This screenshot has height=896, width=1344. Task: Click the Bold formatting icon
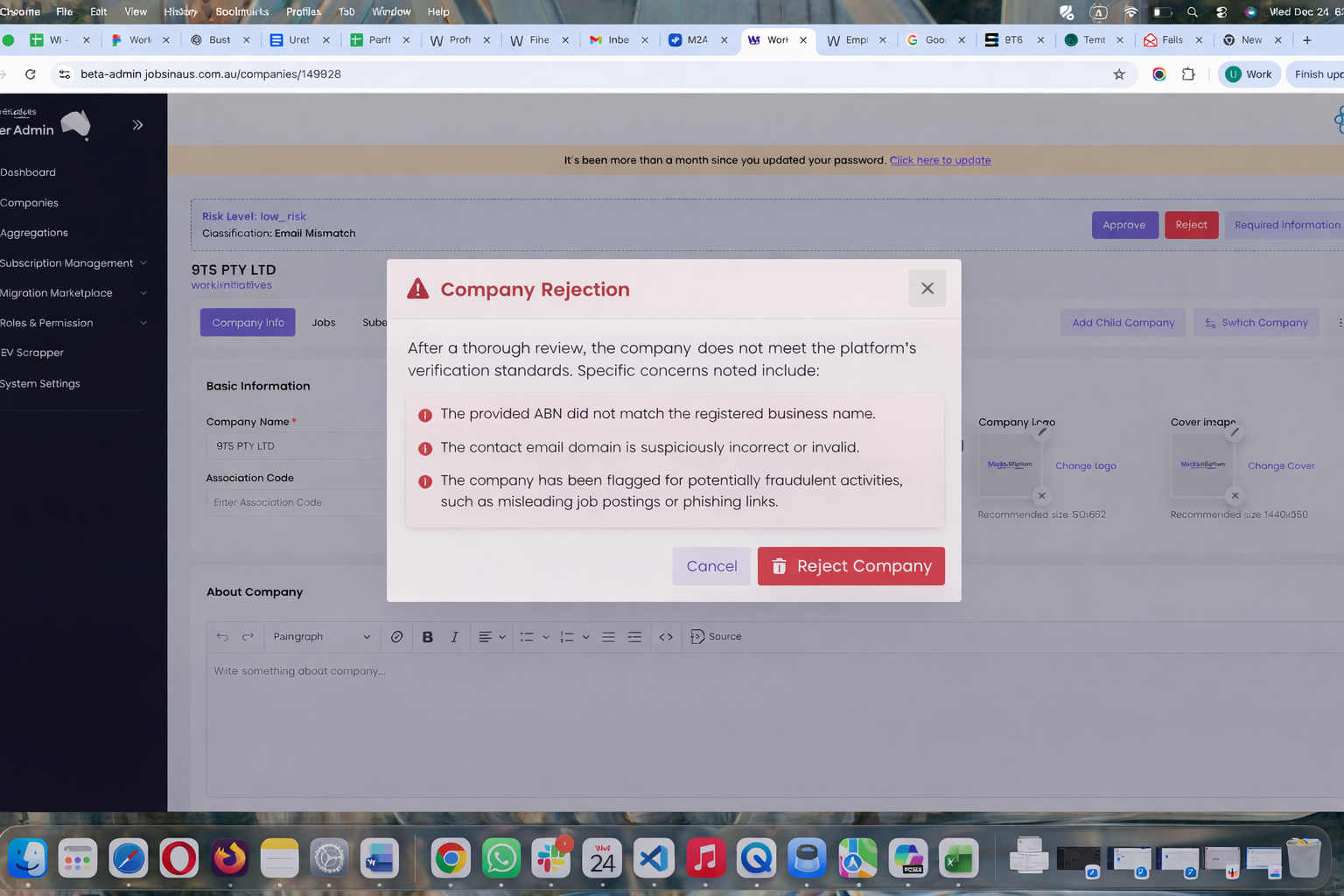(428, 637)
